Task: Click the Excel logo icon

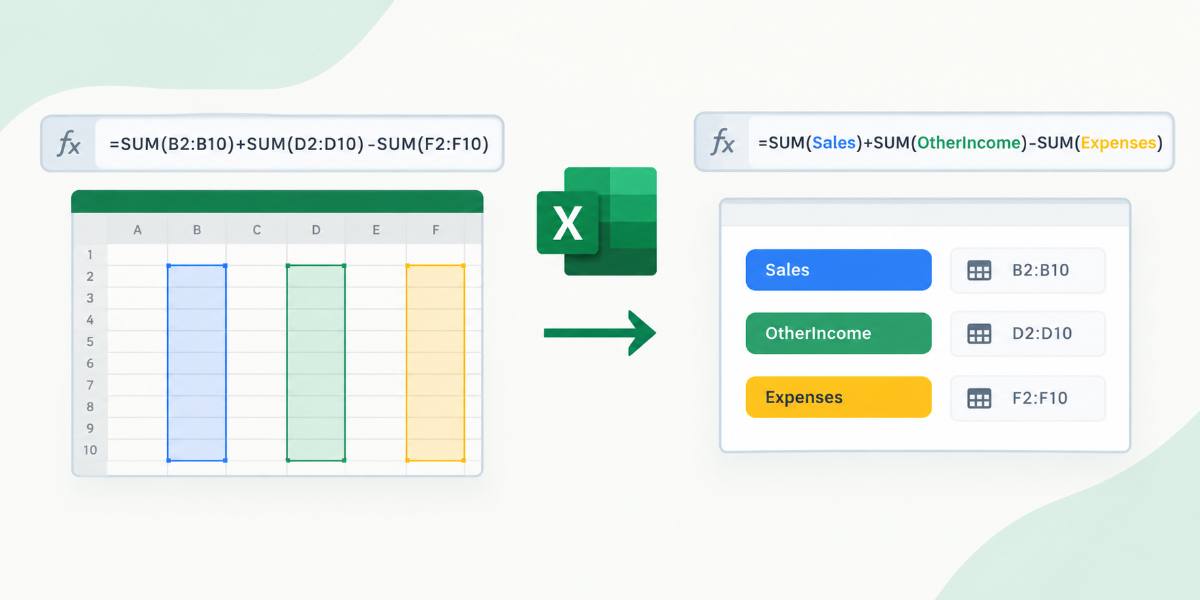Action: tap(597, 221)
